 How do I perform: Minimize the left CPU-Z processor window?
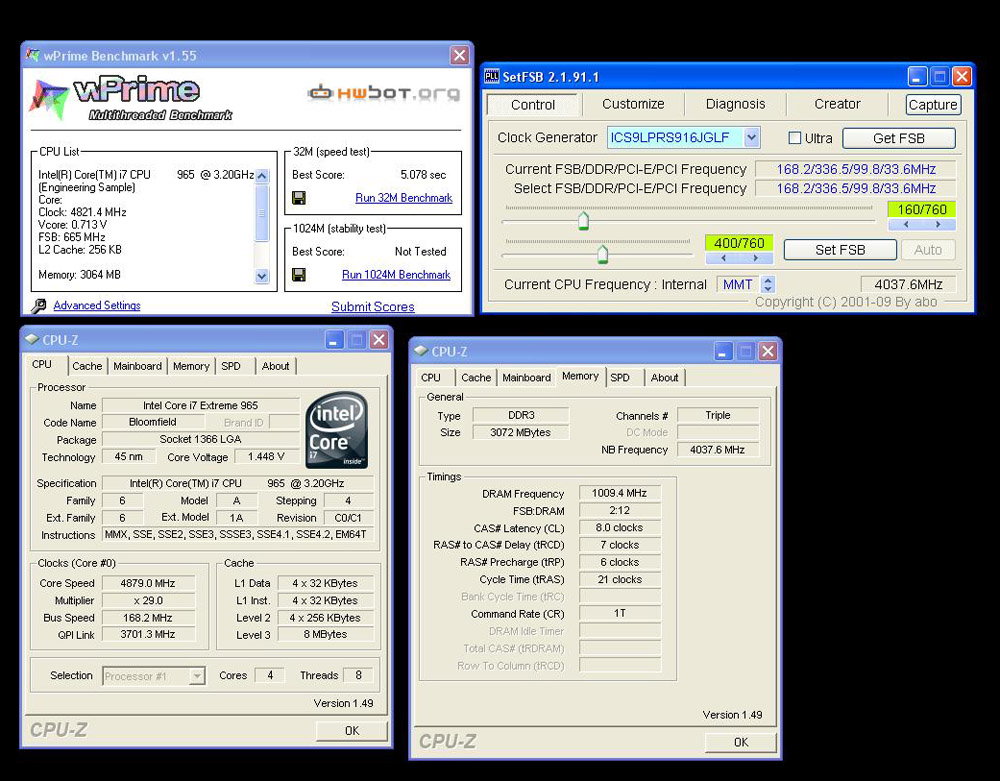coord(334,340)
